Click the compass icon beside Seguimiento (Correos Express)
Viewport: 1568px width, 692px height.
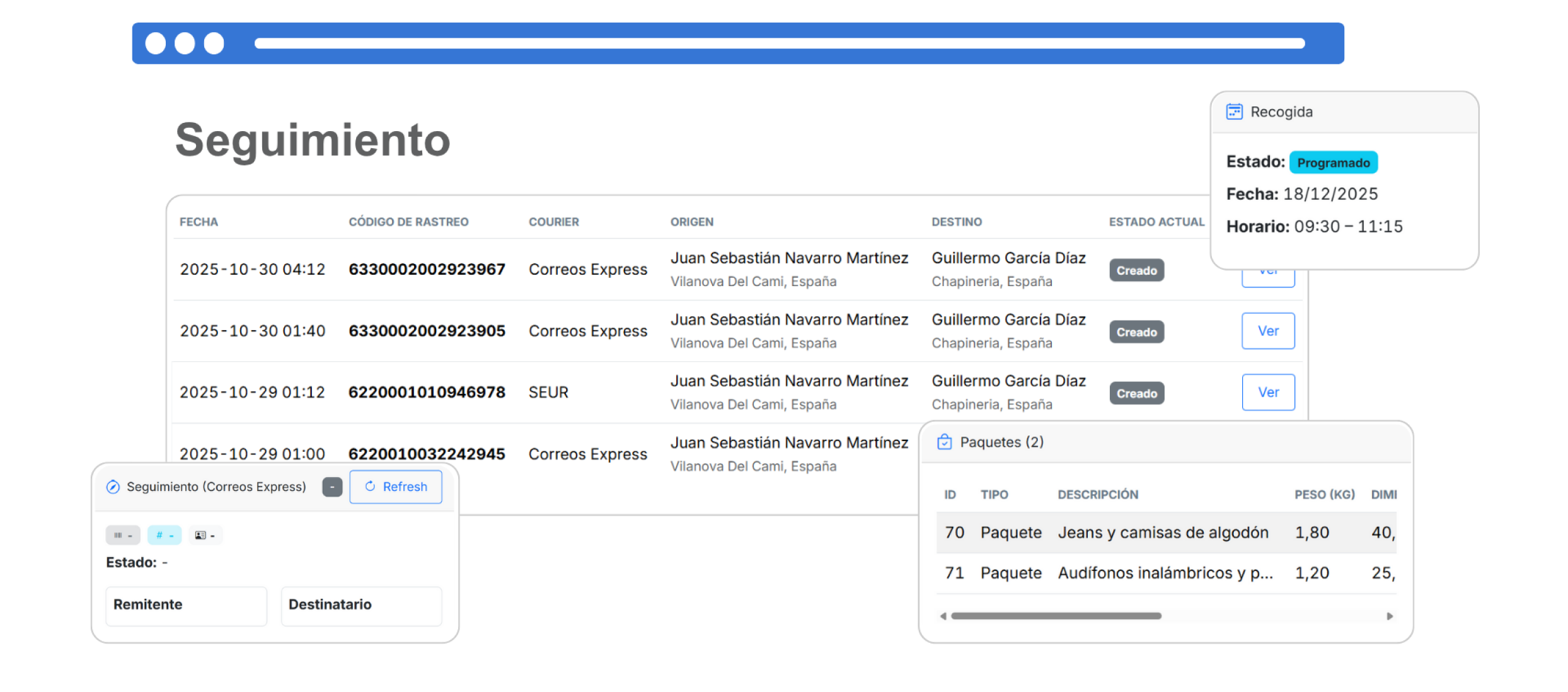(x=113, y=487)
